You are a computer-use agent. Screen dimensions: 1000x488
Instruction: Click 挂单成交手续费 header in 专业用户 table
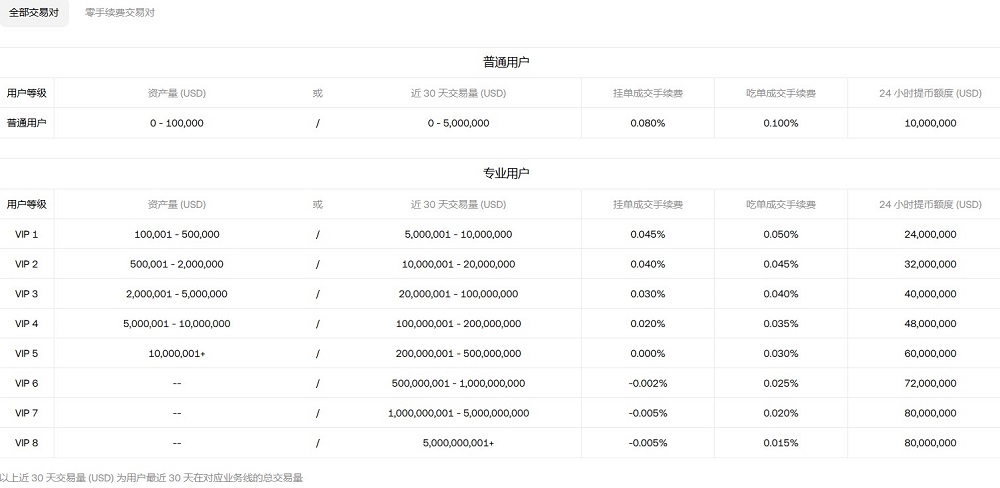(x=648, y=204)
